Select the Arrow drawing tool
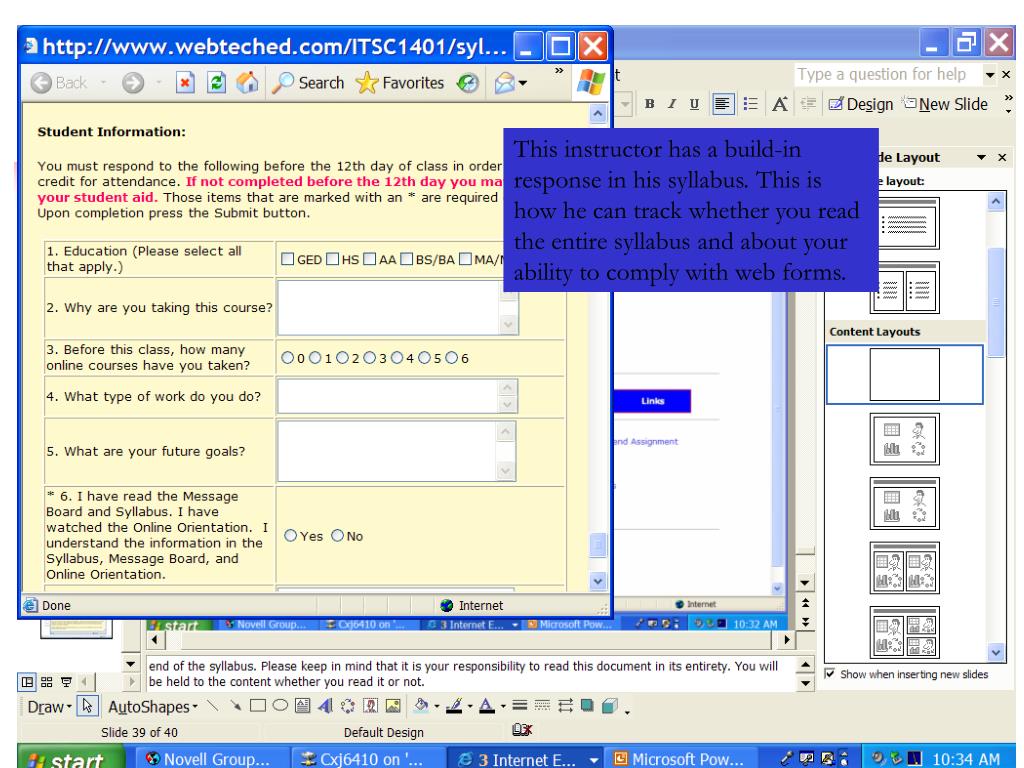 pos(235,706)
